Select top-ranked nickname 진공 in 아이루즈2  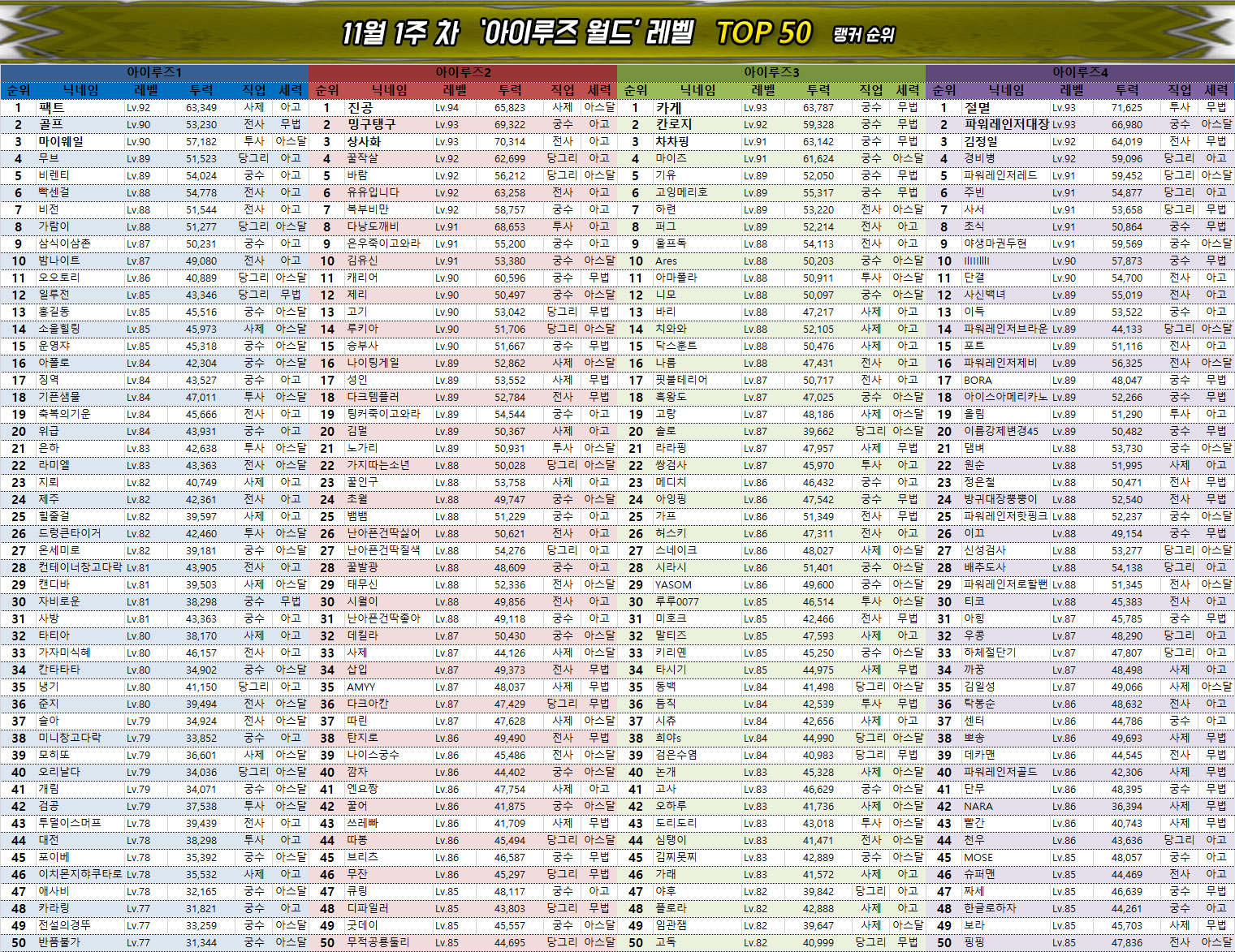pos(360,108)
